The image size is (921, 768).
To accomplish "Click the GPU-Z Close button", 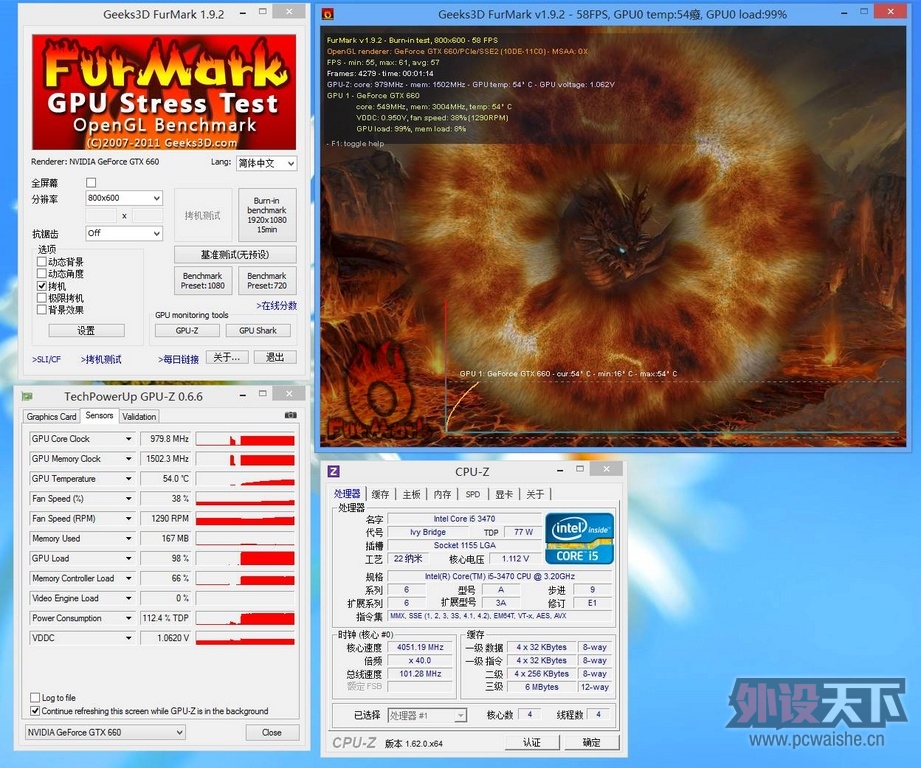I will (272, 732).
